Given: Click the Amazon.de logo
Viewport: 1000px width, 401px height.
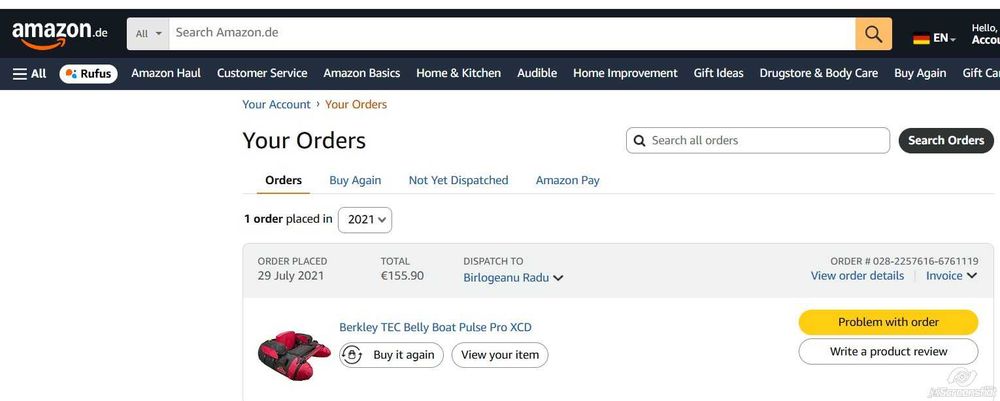Looking at the screenshot, I should tap(59, 34).
